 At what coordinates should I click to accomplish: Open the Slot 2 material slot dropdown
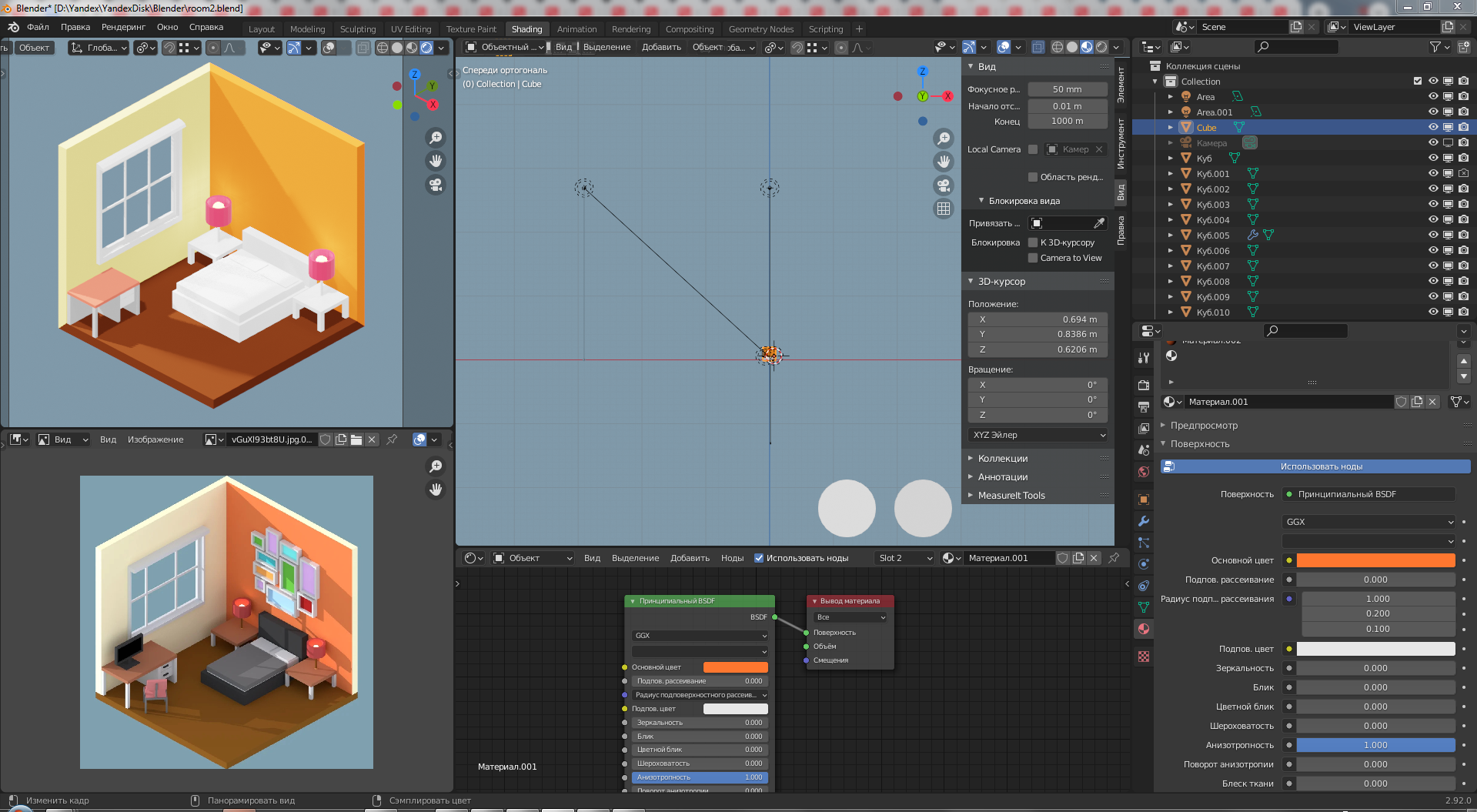click(905, 558)
